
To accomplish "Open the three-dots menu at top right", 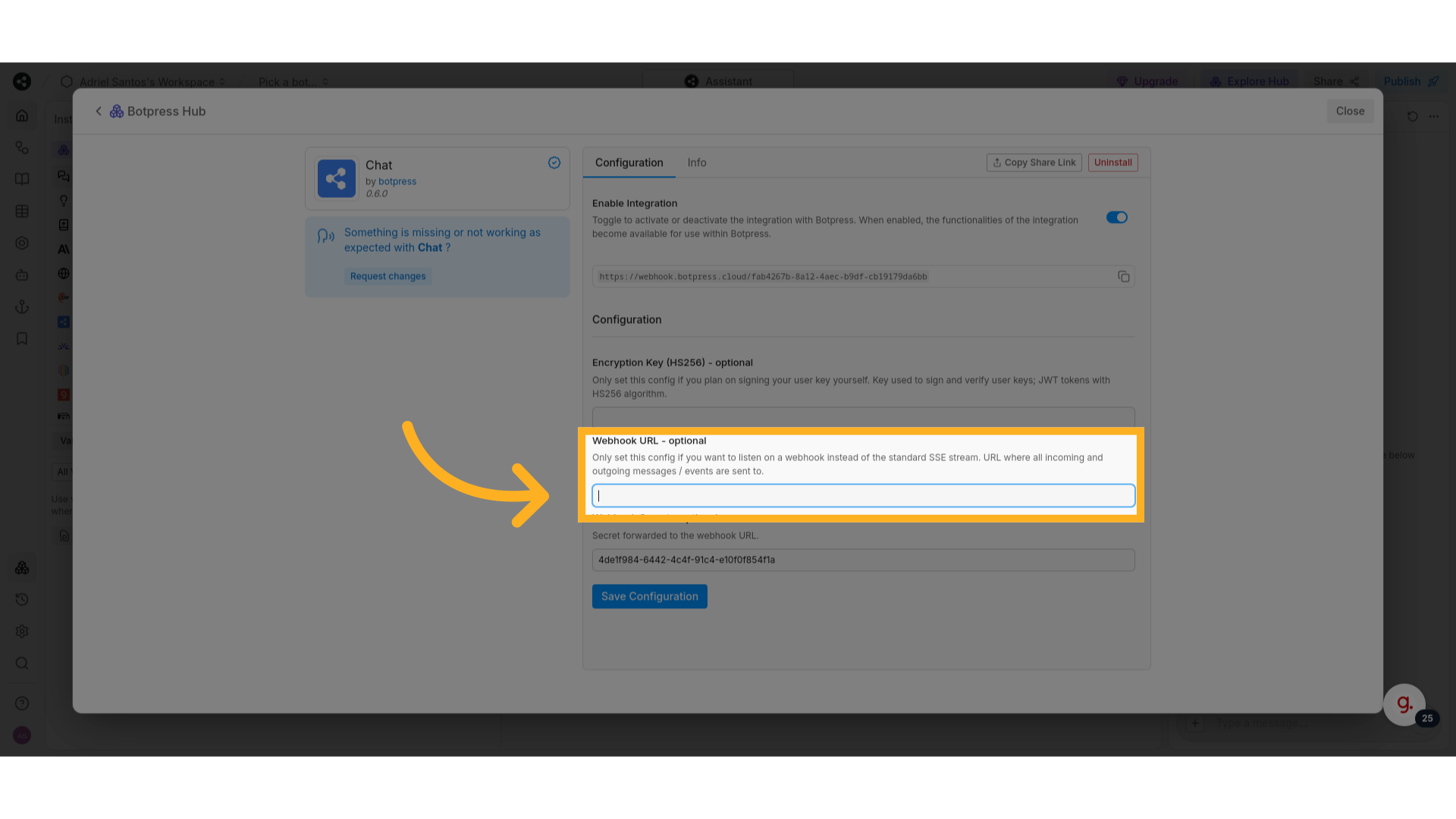I will [x=1433, y=116].
